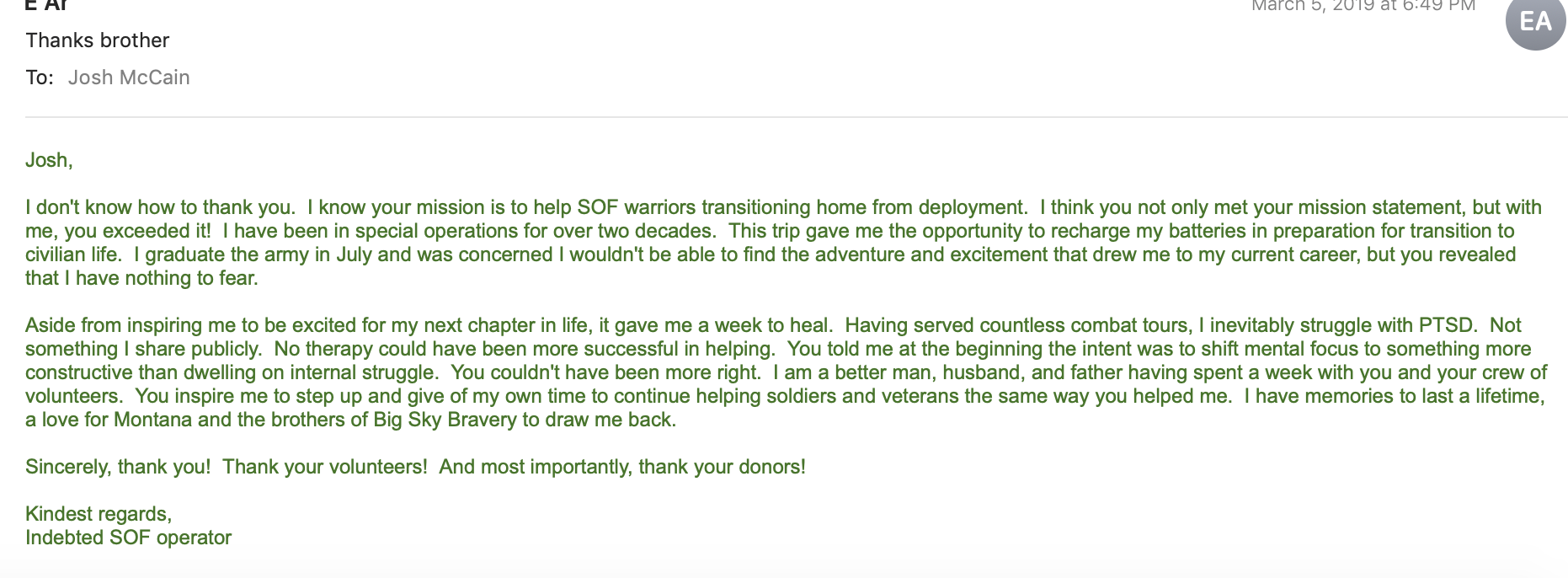Click the words civilian life in paragraph one
The width and height of the screenshot is (1568, 578).
(x=72, y=254)
